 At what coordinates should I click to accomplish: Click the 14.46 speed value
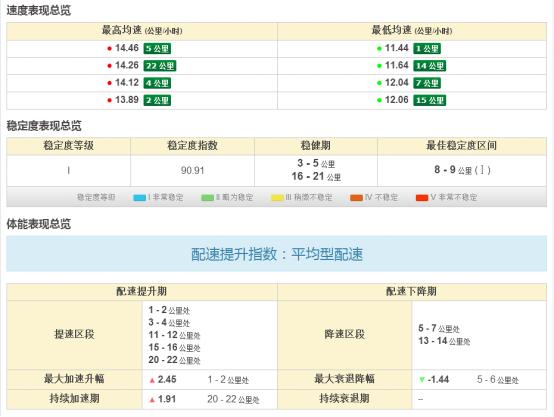click(126, 48)
